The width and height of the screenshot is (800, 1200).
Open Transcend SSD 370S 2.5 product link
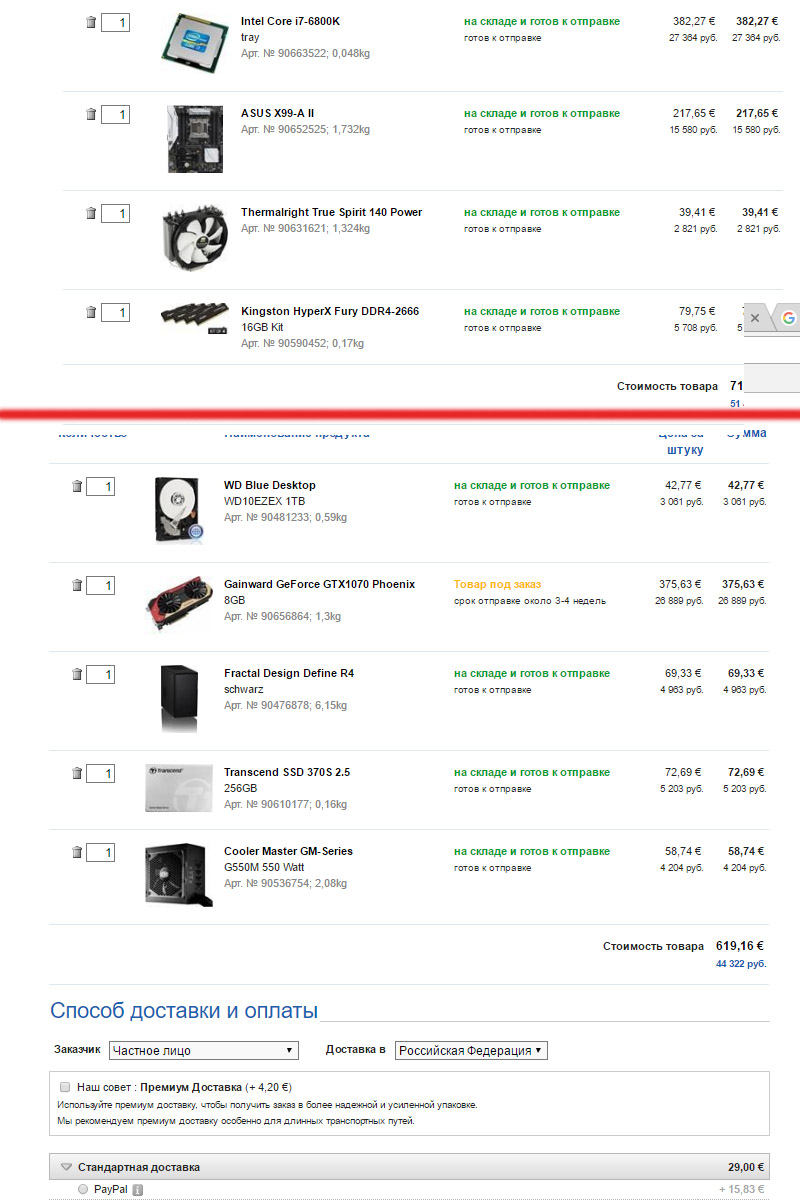(x=287, y=772)
